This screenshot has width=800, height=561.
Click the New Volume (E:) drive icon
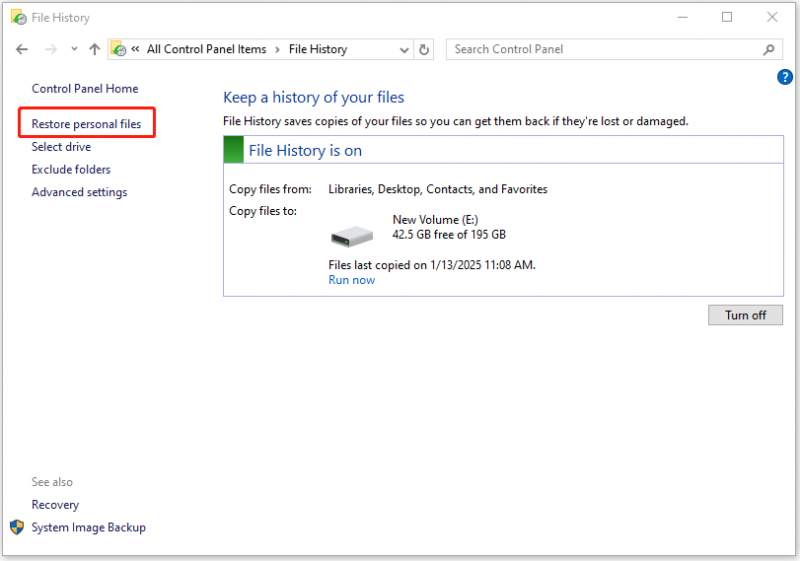[x=352, y=236]
